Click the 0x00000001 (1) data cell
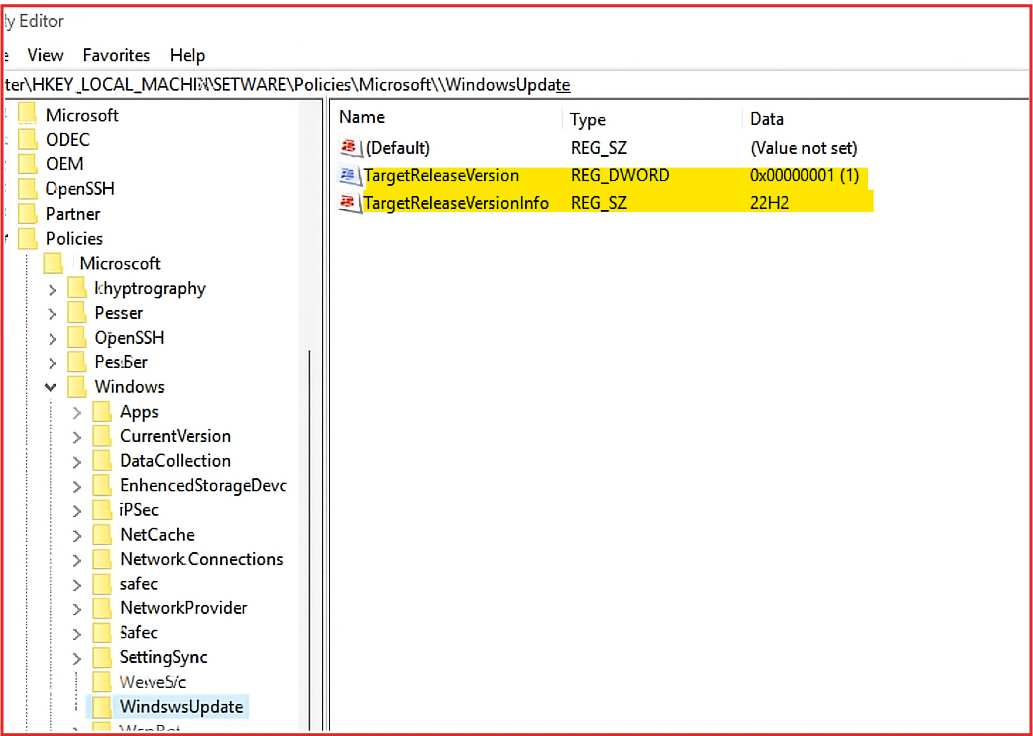1033x736 pixels. point(804,176)
